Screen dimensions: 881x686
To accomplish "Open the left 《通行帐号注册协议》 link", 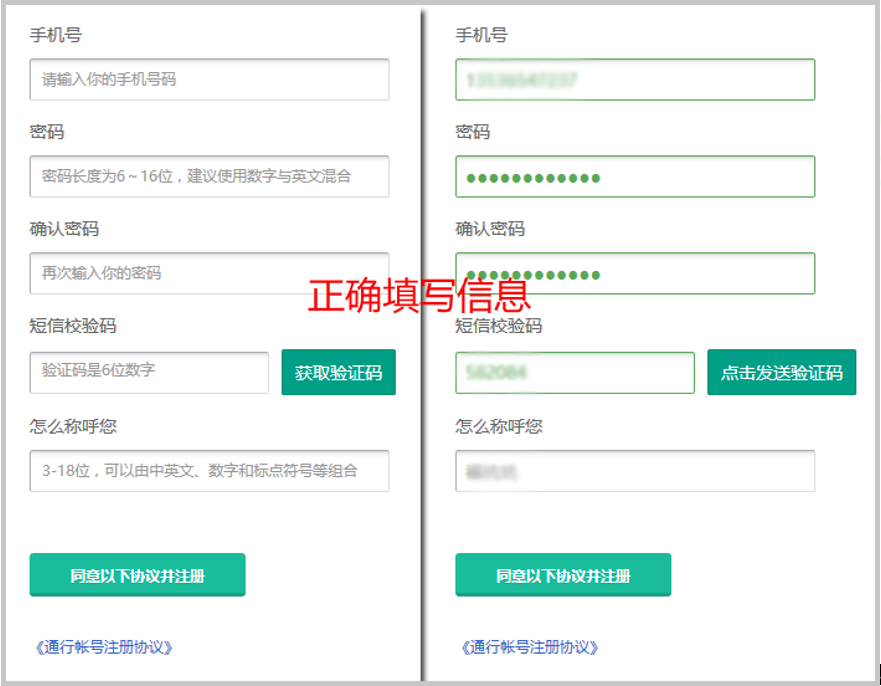I will [x=104, y=647].
